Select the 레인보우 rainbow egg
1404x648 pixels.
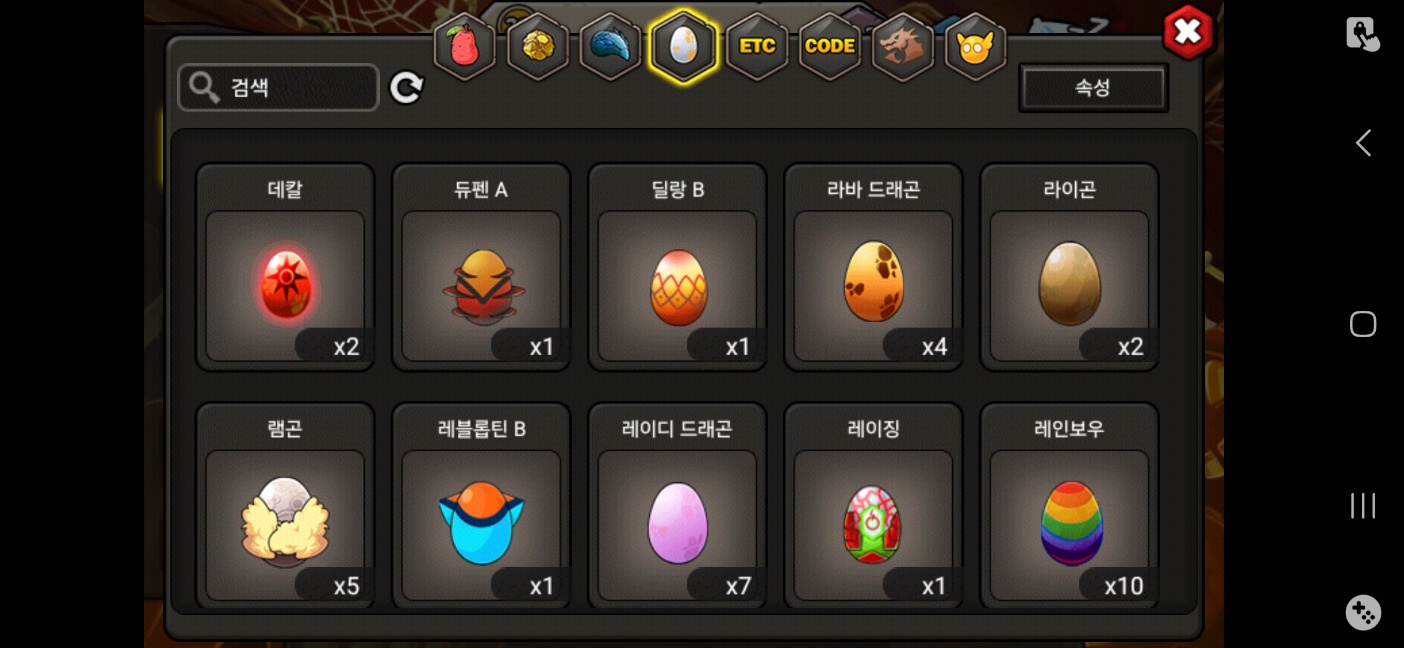coord(1069,505)
